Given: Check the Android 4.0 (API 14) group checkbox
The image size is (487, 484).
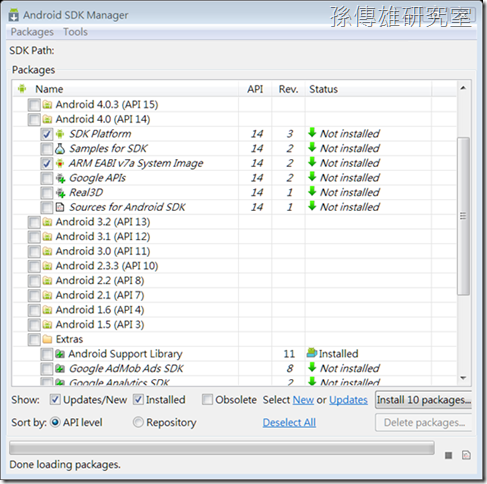Looking at the screenshot, I should [x=34, y=120].
